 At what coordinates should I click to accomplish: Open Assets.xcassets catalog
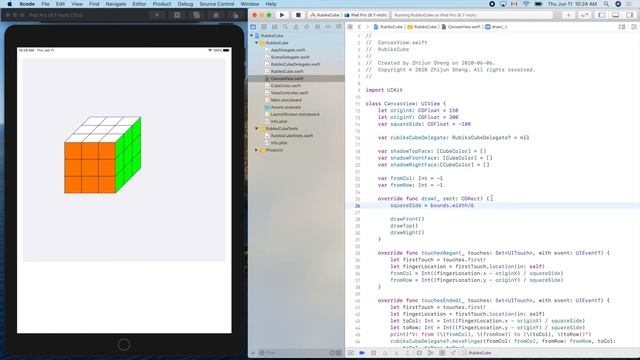click(x=286, y=107)
